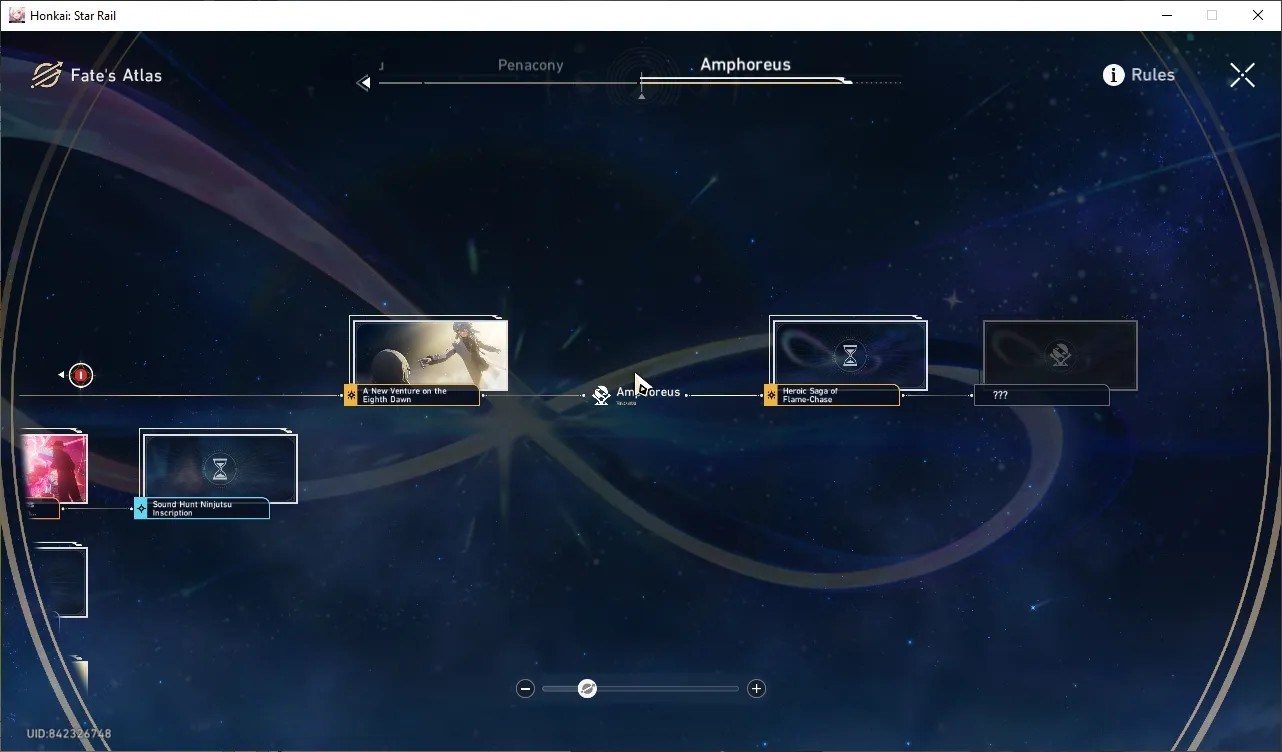This screenshot has height=752, width=1282.
Task: Open the pink mission card thumbnail
Action: point(54,467)
